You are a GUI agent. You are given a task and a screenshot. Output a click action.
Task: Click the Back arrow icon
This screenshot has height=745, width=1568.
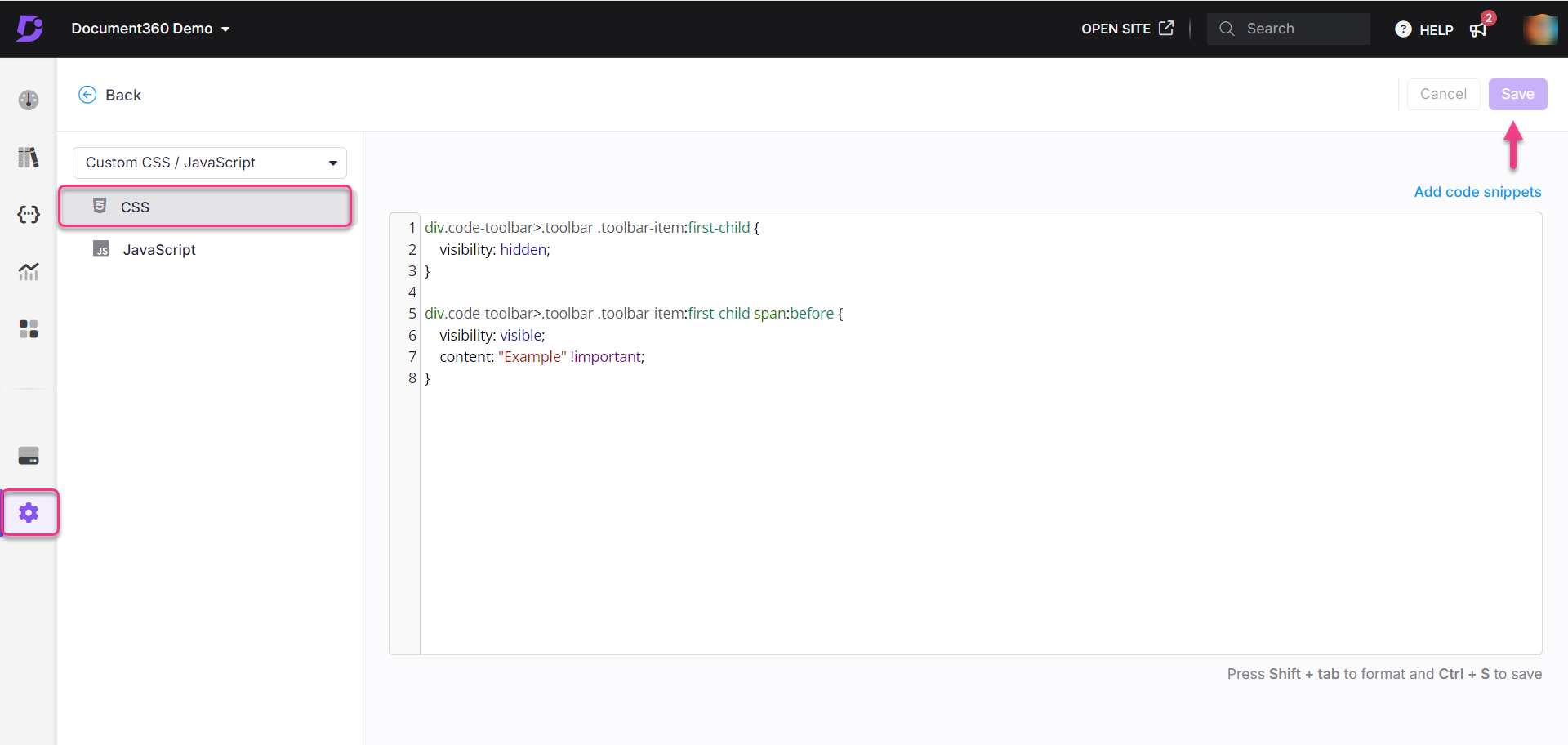[x=87, y=95]
